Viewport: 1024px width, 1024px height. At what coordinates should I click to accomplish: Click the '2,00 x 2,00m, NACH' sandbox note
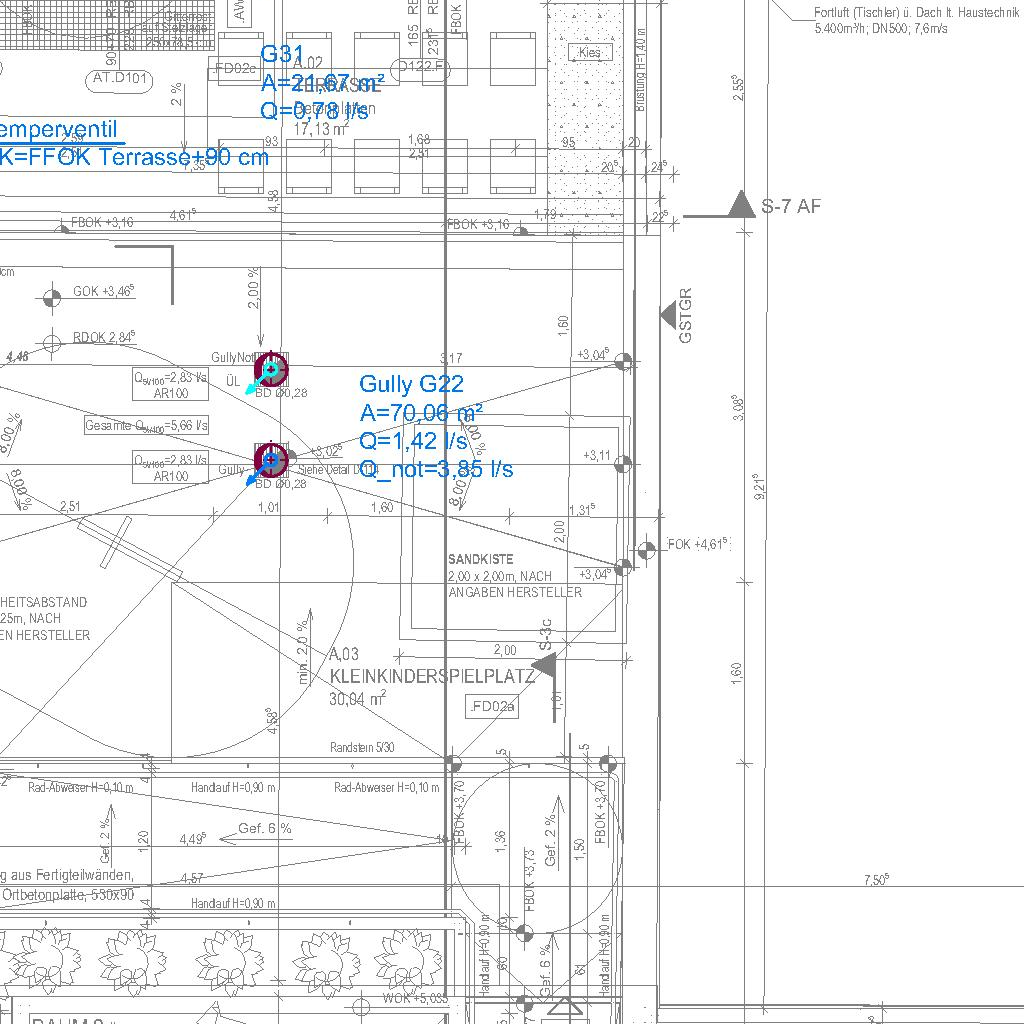coord(500,576)
